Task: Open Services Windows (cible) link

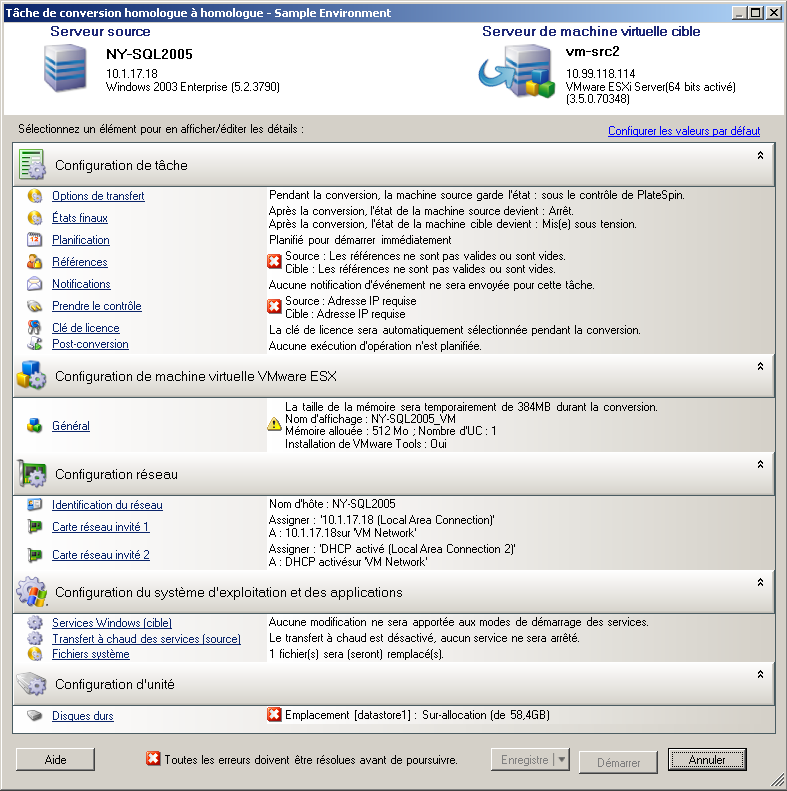Action: [x=112, y=623]
